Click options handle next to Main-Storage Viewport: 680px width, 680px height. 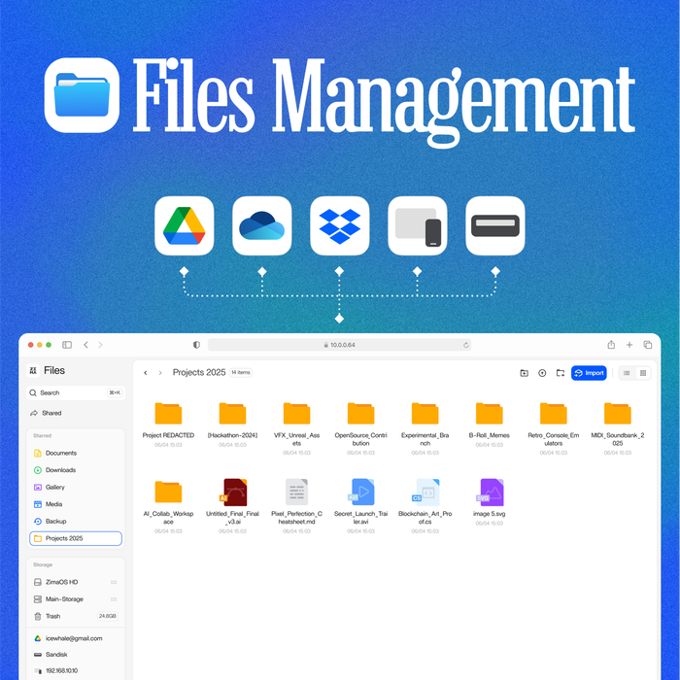(114, 599)
